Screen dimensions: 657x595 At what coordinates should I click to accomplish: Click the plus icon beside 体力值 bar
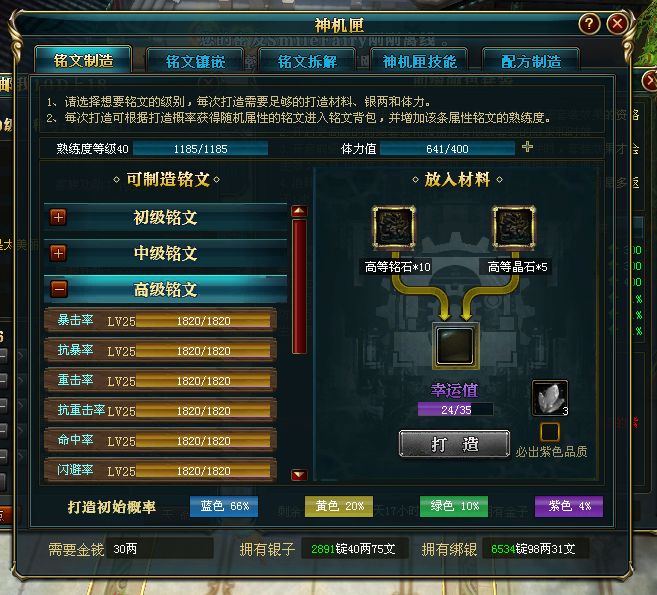click(528, 147)
